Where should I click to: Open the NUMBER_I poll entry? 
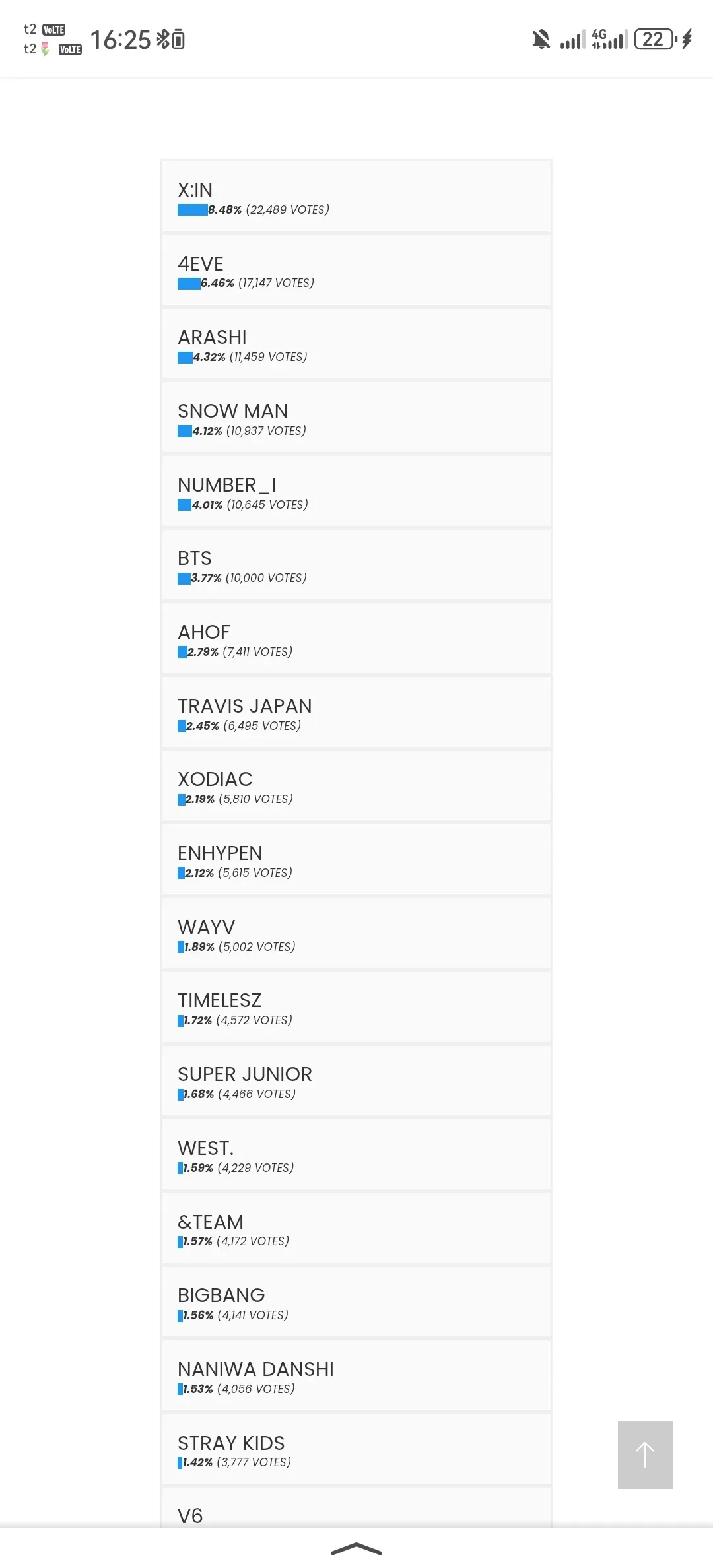[356, 492]
